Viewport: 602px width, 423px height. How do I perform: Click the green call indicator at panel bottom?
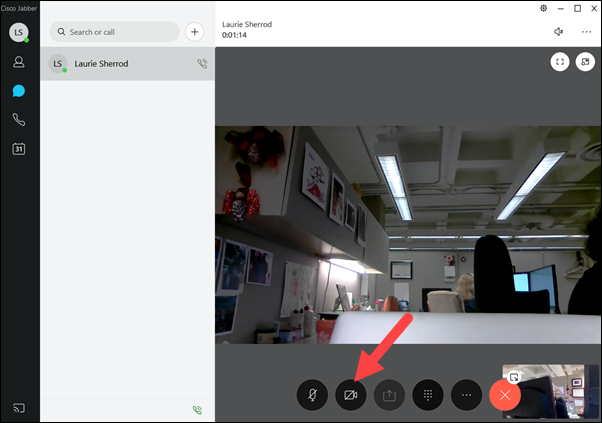[197, 410]
